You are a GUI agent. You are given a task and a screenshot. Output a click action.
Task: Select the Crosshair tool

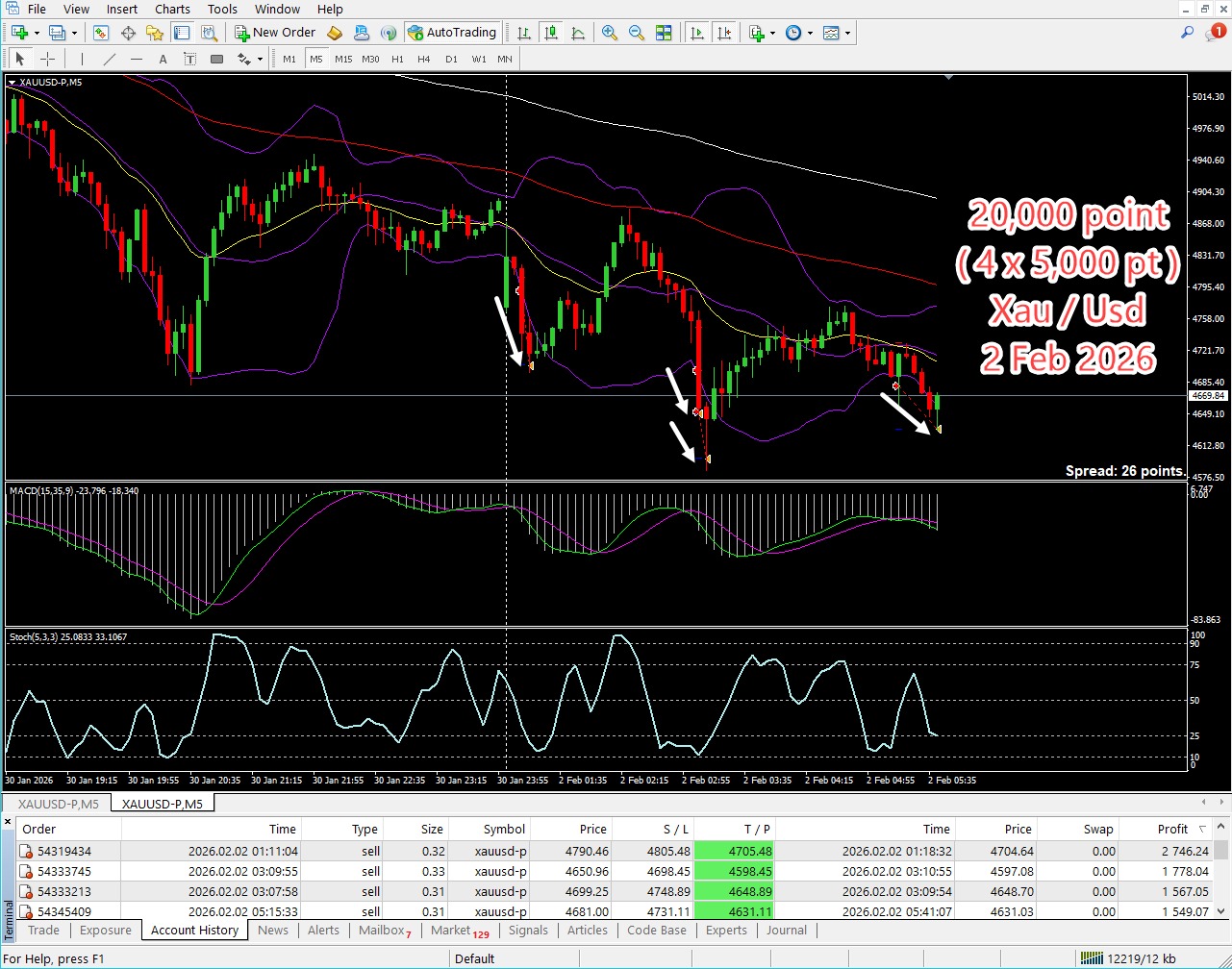(47, 60)
